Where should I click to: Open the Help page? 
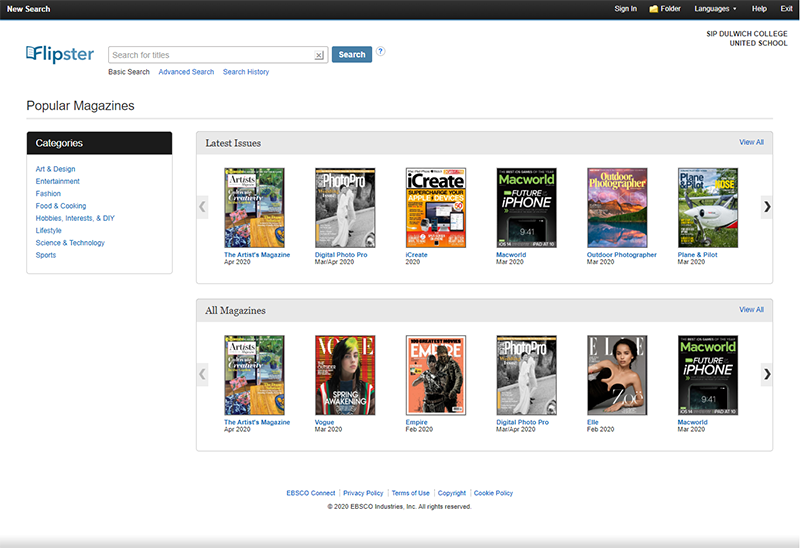coord(759,9)
